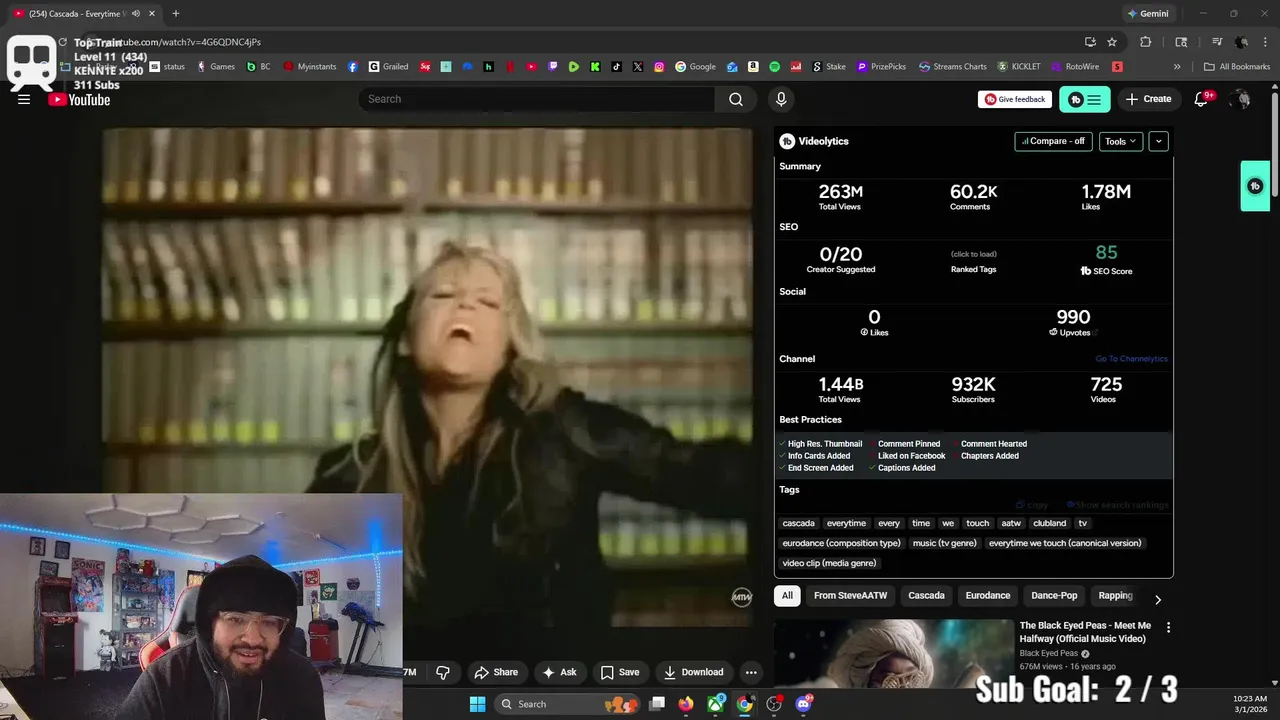
Task: Open the PrizePicks bookmark
Action: pos(881,67)
